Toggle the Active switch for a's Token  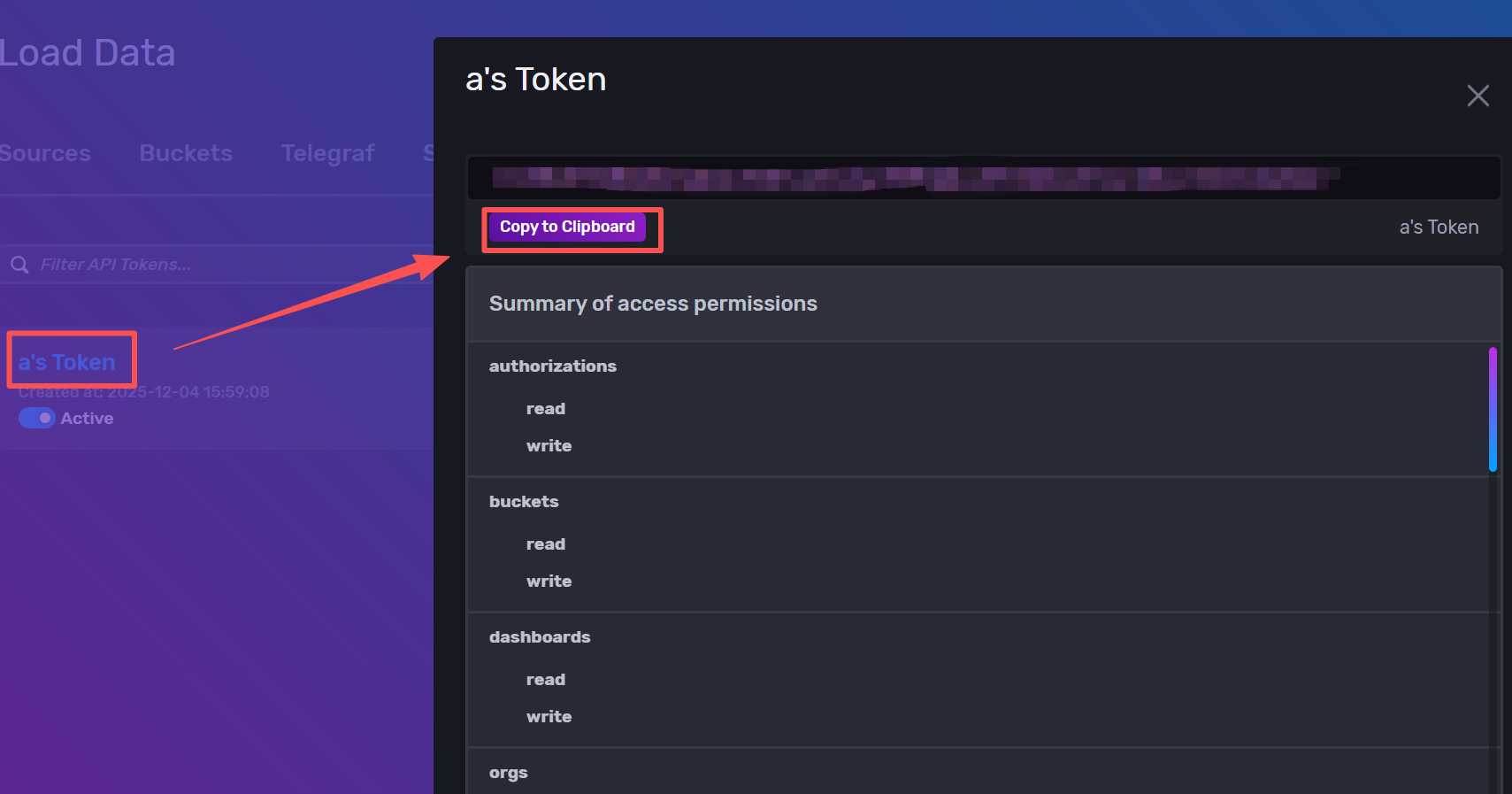[37, 418]
